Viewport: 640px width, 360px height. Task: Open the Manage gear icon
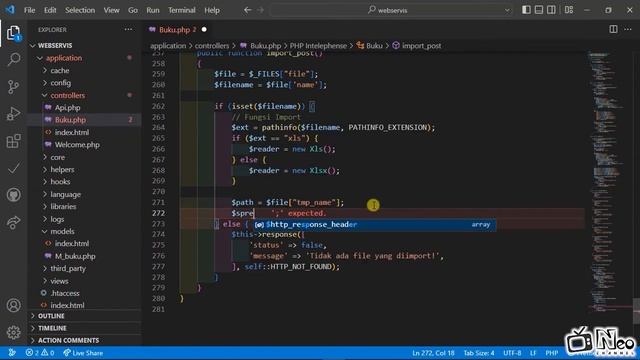[x=13, y=332]
